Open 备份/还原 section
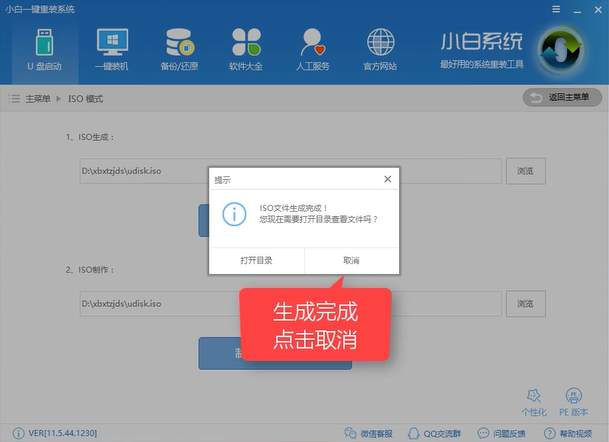609x442 pixels. click(x=179, y=50)
